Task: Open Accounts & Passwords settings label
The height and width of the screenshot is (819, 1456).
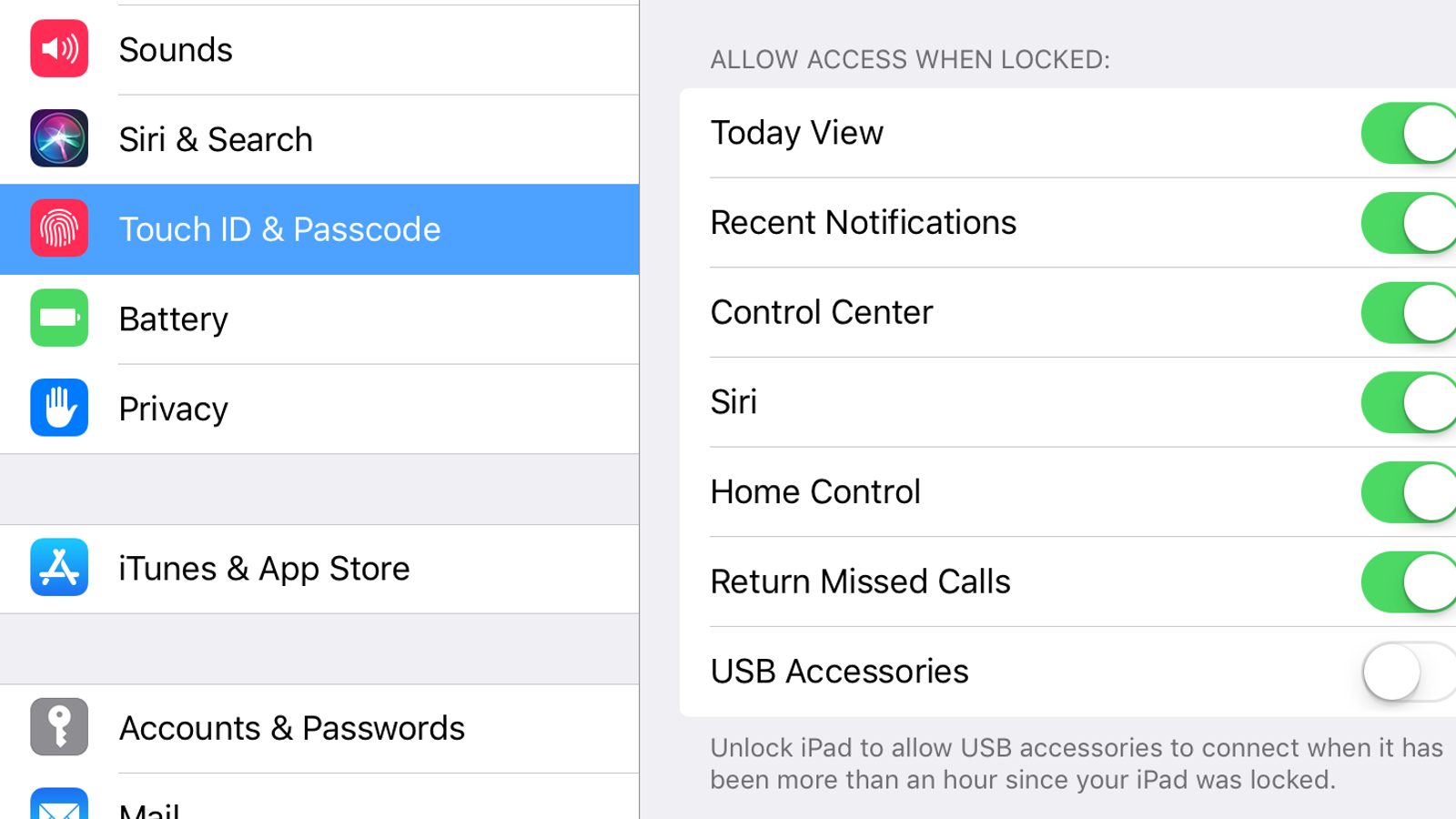Action: pyautogui.click(x=291, y=728)
